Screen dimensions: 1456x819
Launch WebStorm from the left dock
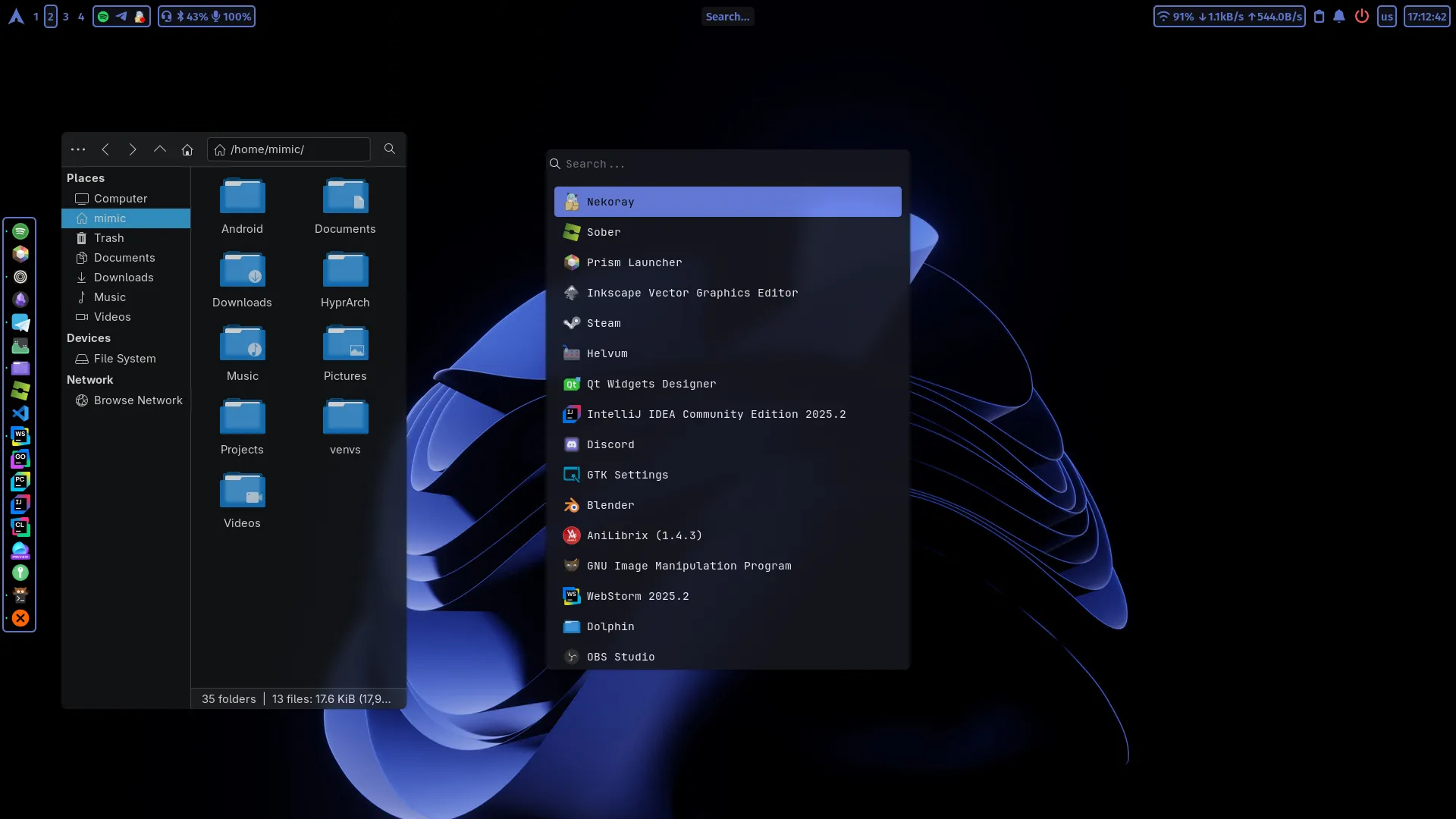click(20, 436)
